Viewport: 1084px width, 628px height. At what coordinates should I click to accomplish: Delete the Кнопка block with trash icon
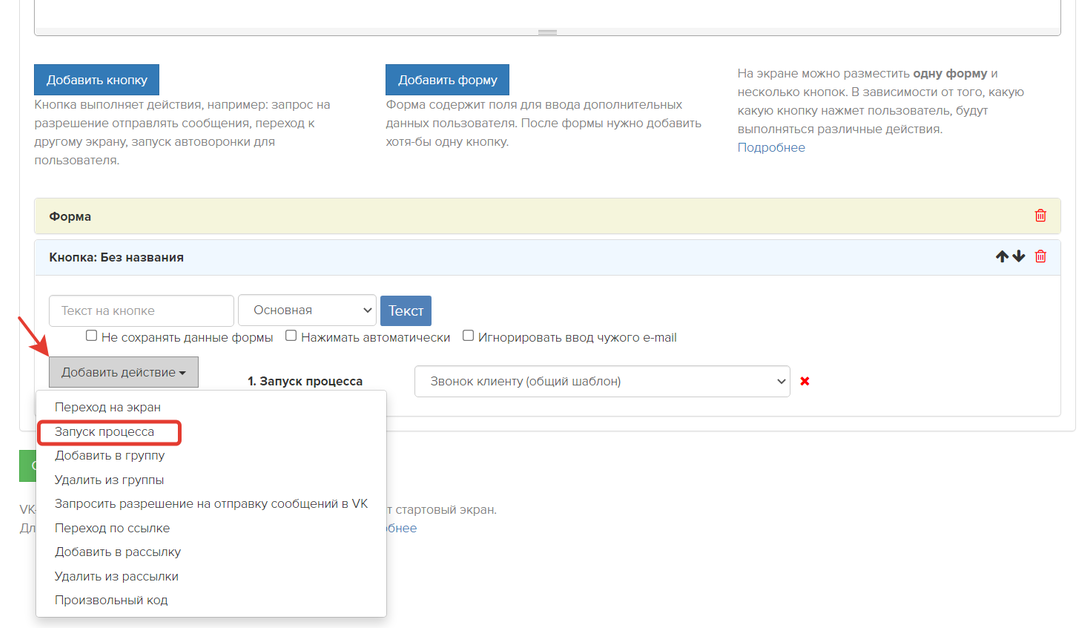(x=1040, y=257)
